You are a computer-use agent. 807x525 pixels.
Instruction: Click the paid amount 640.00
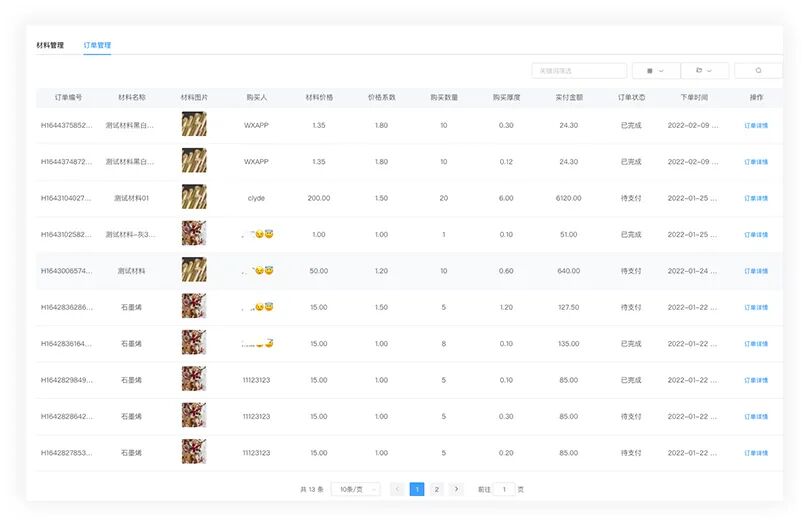click(x=569, y=271)
